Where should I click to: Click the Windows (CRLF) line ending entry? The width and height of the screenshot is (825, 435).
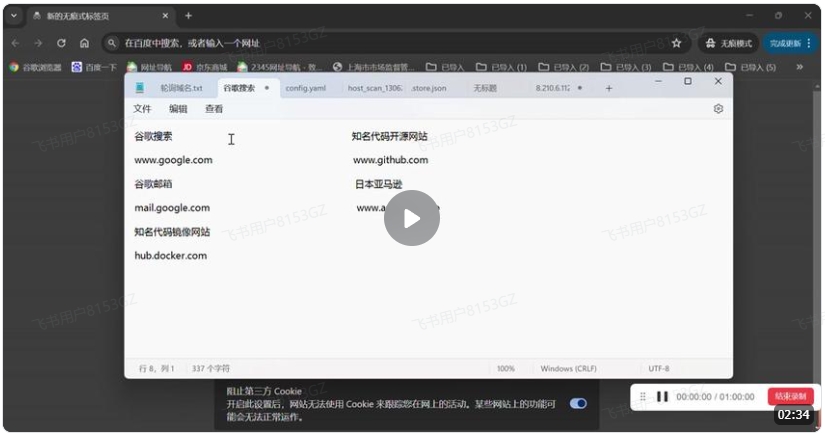(568, 369)
